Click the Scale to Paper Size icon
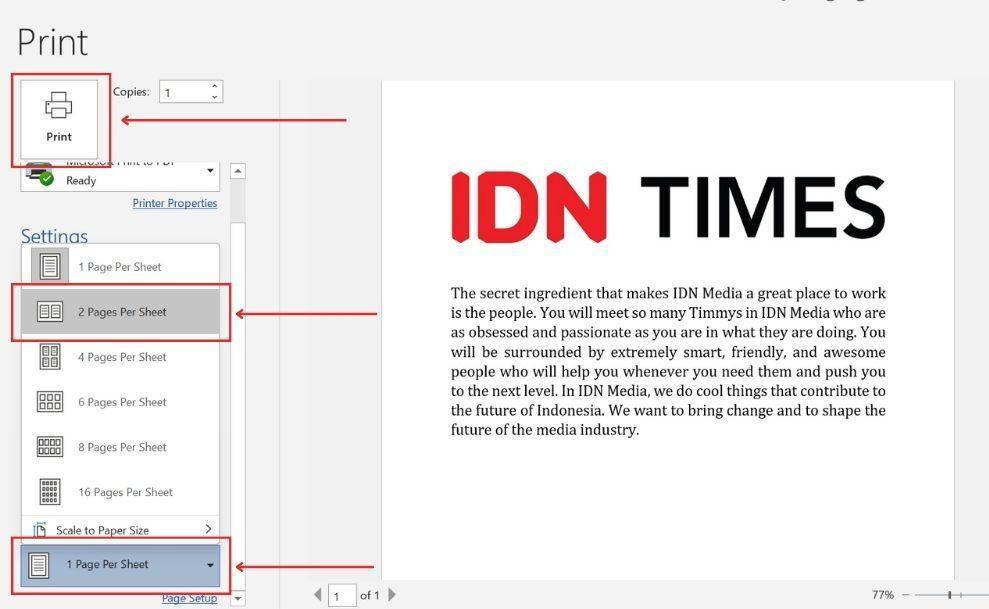The image size is (989, 609). (x=40, y=530)
